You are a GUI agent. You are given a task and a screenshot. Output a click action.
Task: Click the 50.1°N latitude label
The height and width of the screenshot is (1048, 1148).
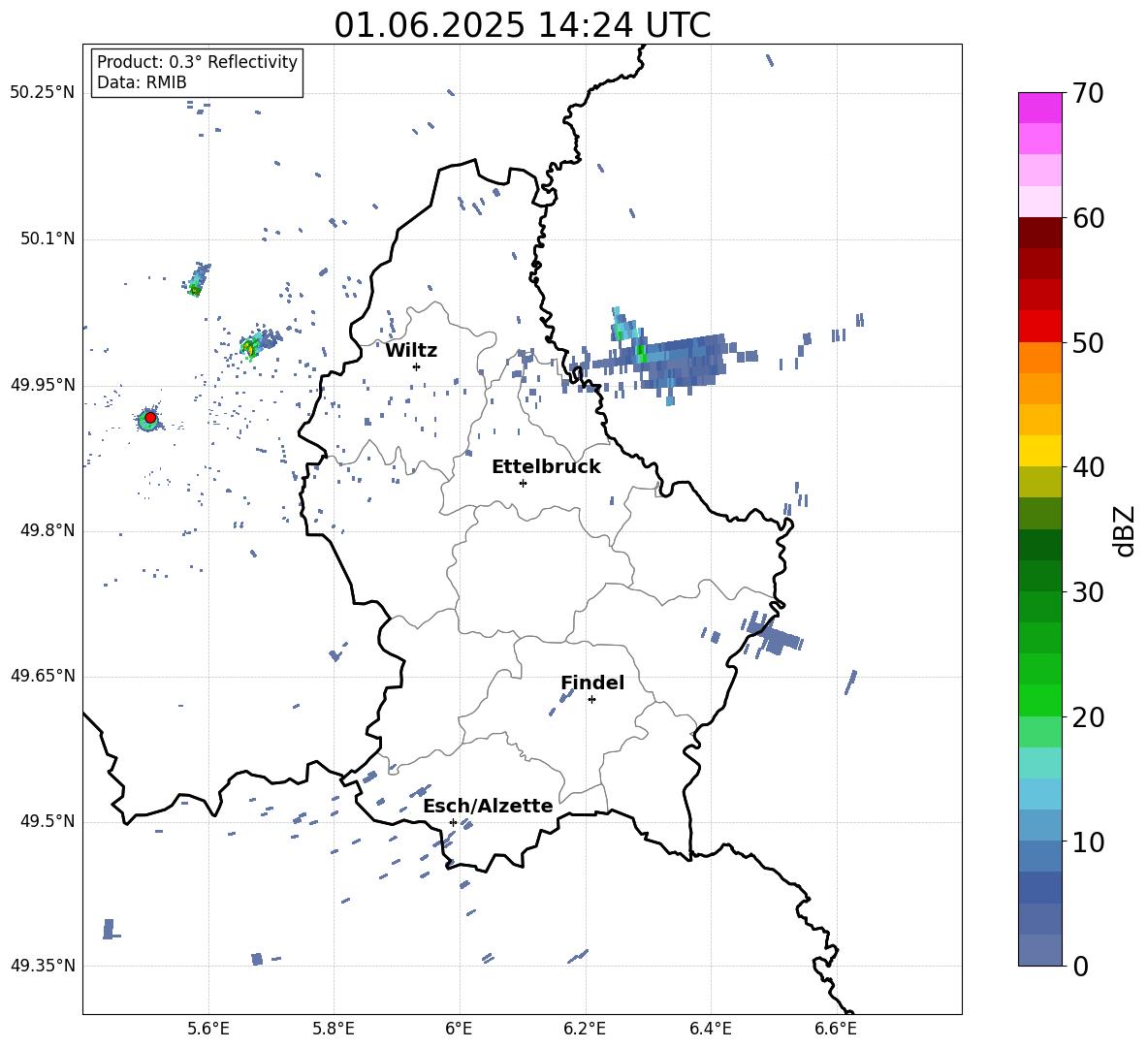48,239
